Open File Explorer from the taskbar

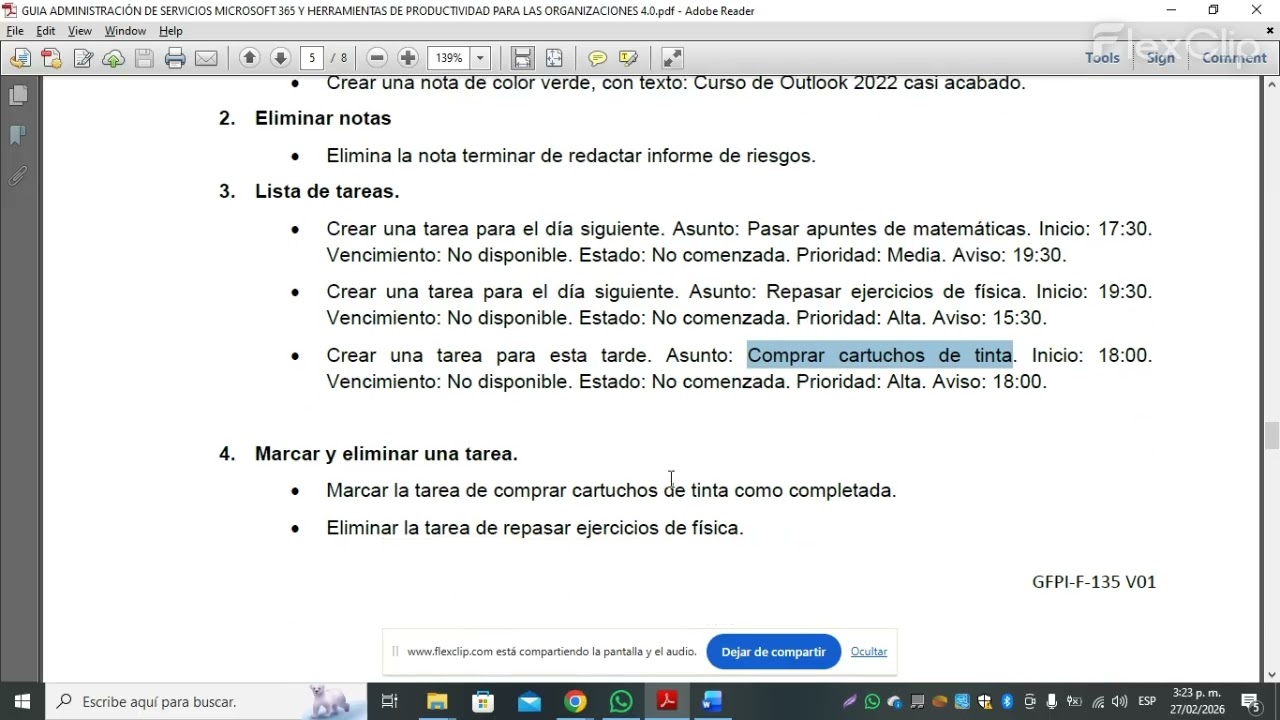tap(437, 701)
